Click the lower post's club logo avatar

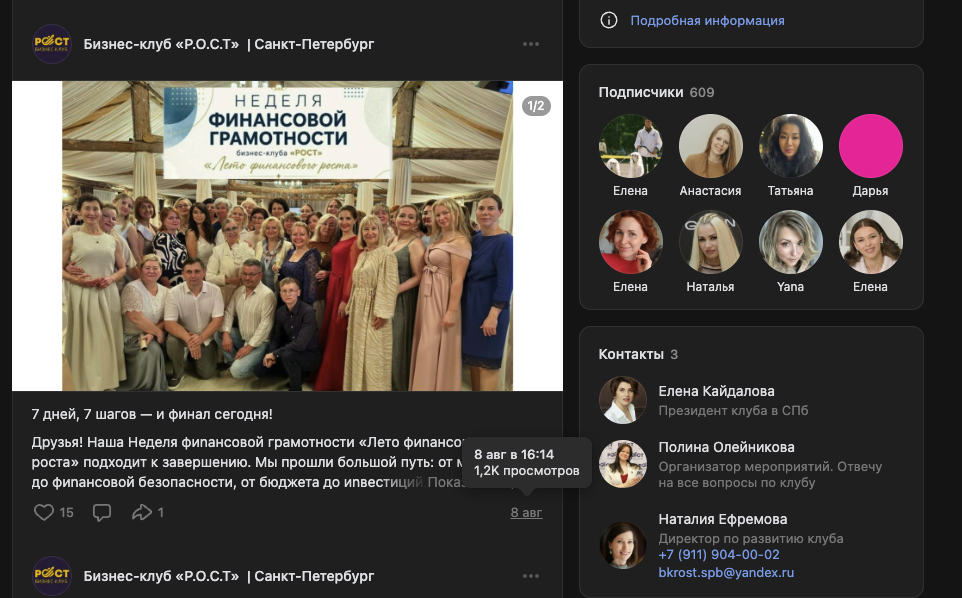point(52,576)
